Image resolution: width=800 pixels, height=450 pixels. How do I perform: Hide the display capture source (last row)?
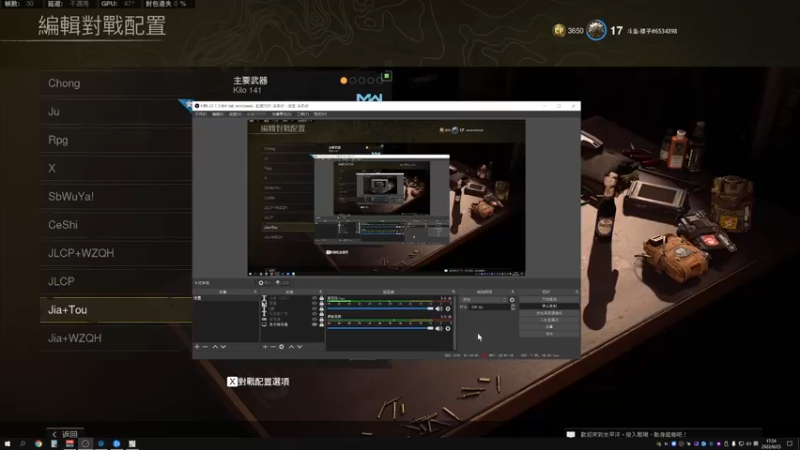click(x=314, y=324)
